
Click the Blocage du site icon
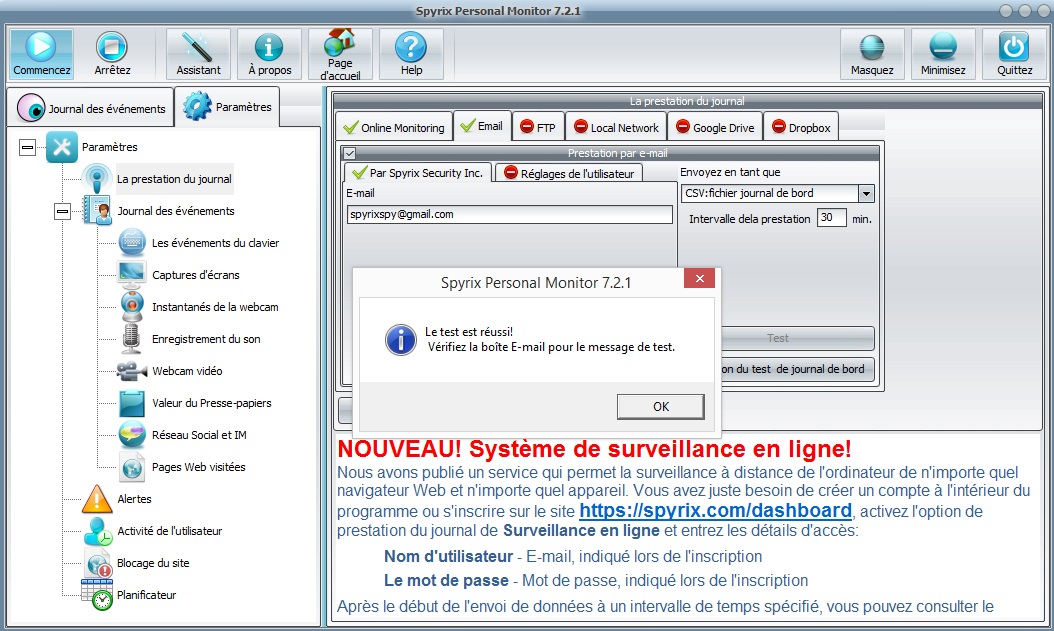pos(98,563)
